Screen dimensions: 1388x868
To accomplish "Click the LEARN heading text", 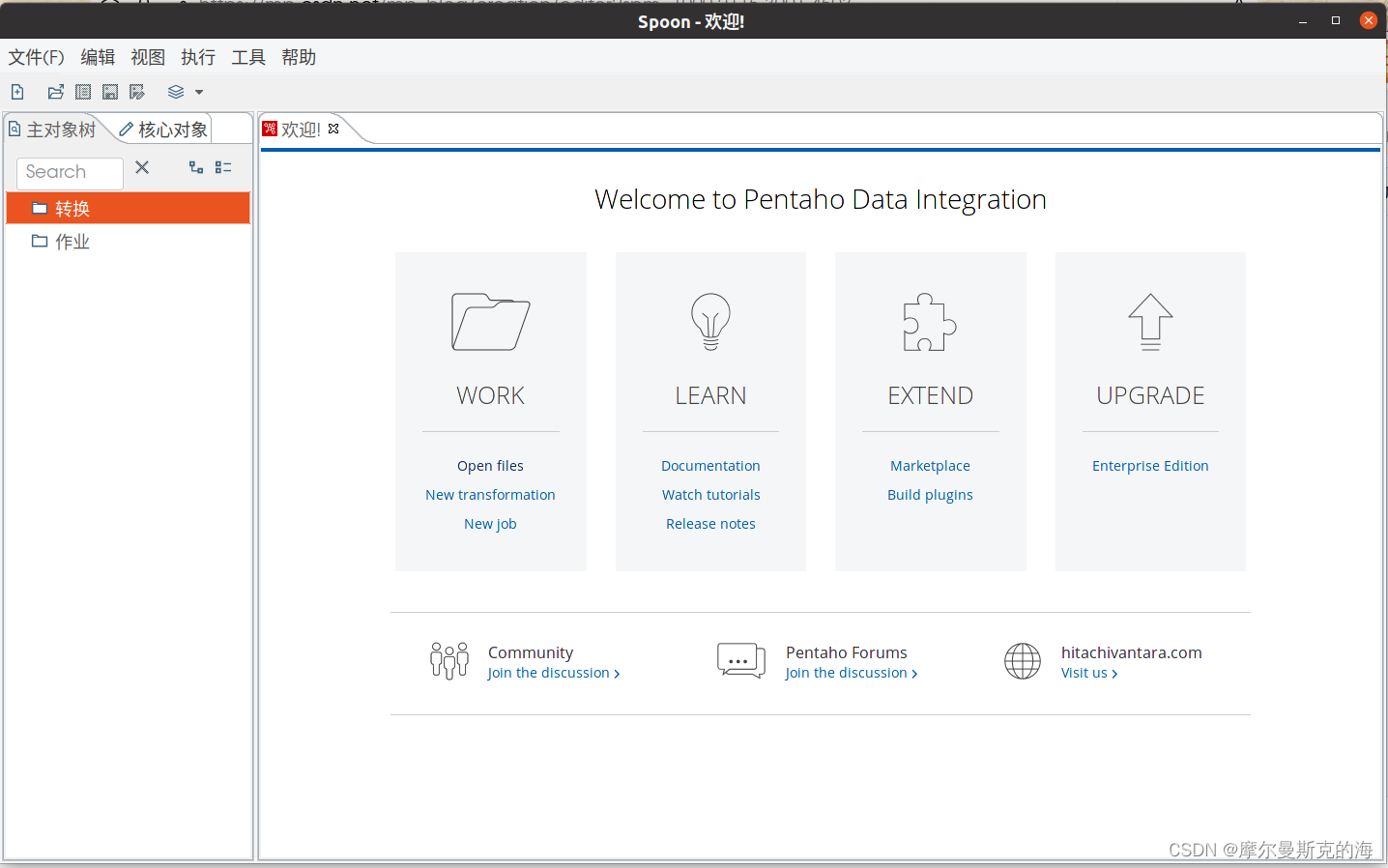I will [710, 395].
